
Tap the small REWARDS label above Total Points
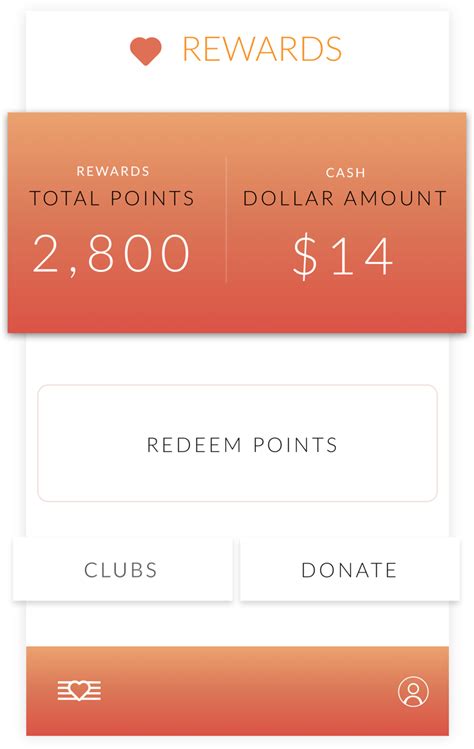pyautogui.click(x=113, y=171)
